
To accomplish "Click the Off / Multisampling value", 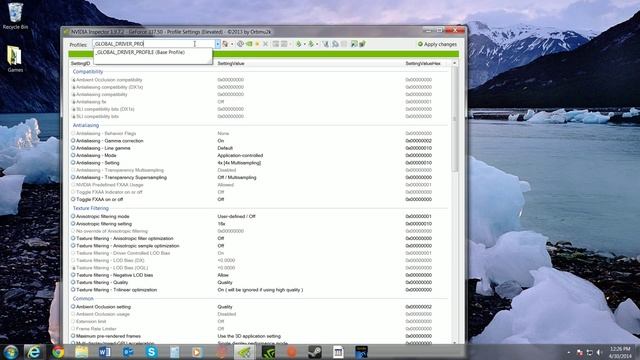I will click(x=237, y=178).
